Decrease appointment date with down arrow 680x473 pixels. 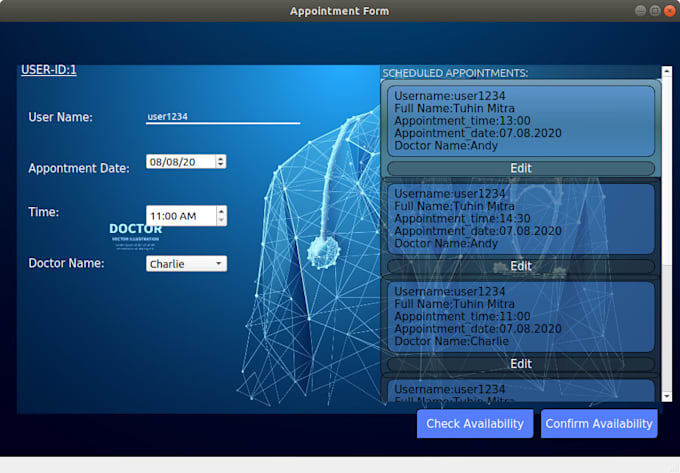click(x=221, y=165)
